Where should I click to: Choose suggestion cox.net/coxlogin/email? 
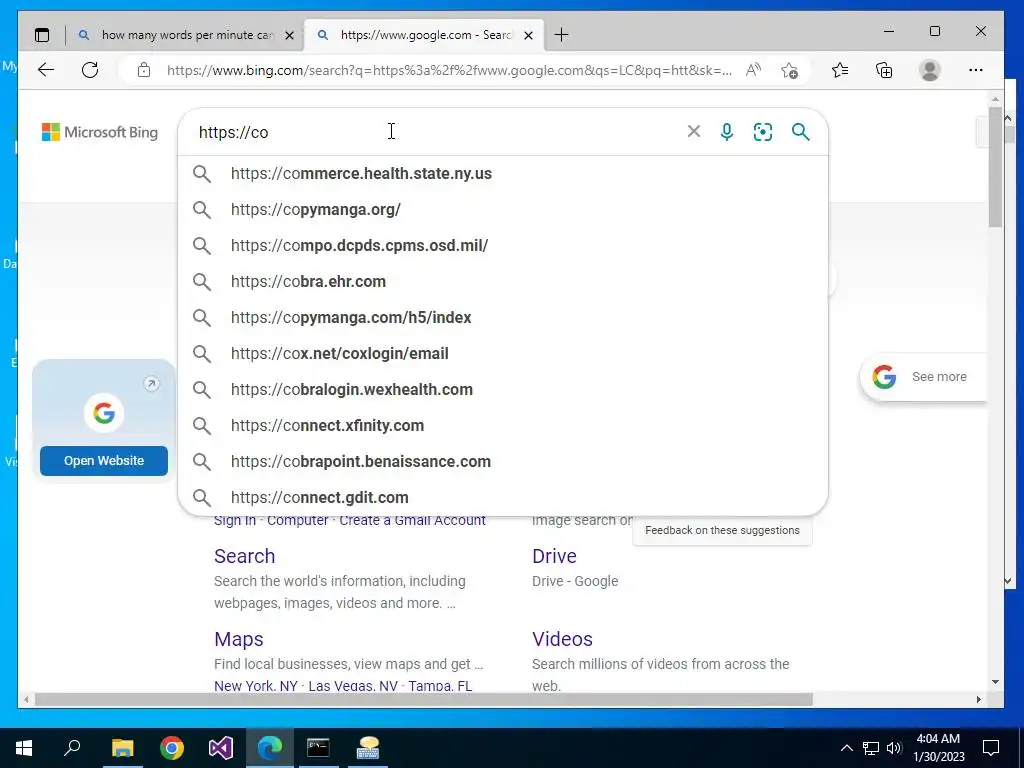pos(503,353)
